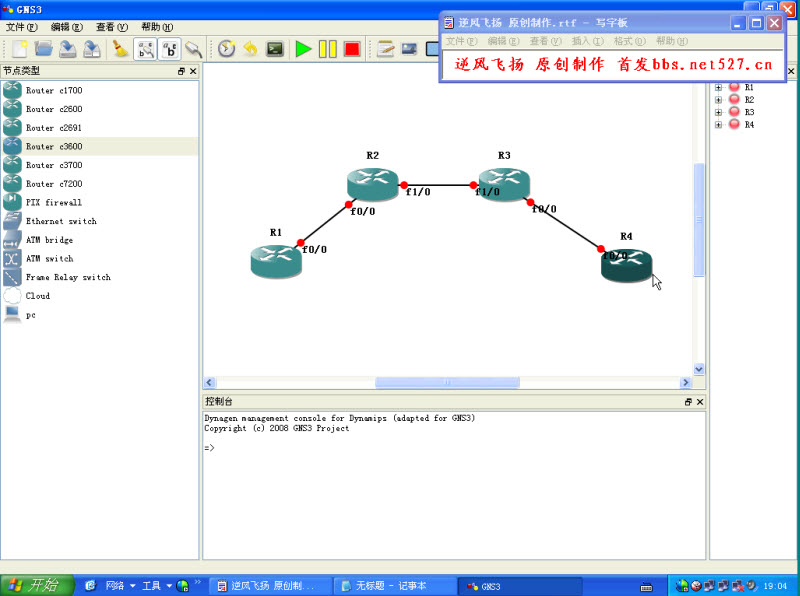The height and width of the screenshot is (596, 800).
Task: Click the snapshot clock icon
Action: 227,49
